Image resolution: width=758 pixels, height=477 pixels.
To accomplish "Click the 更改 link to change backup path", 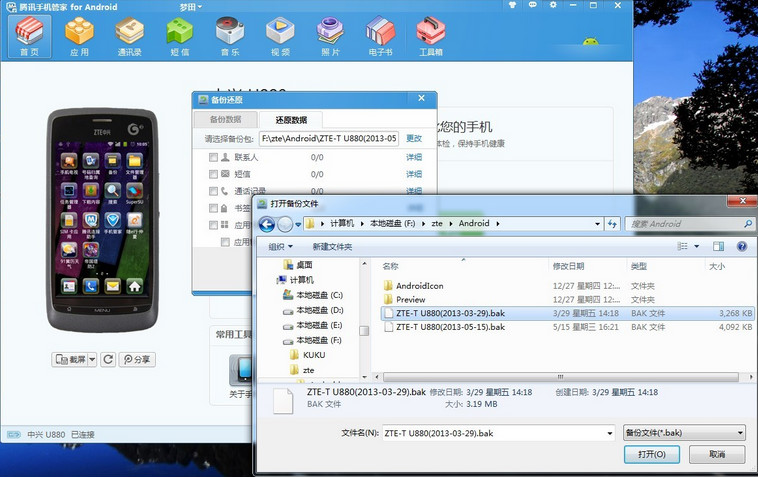I will click(414, 139).
